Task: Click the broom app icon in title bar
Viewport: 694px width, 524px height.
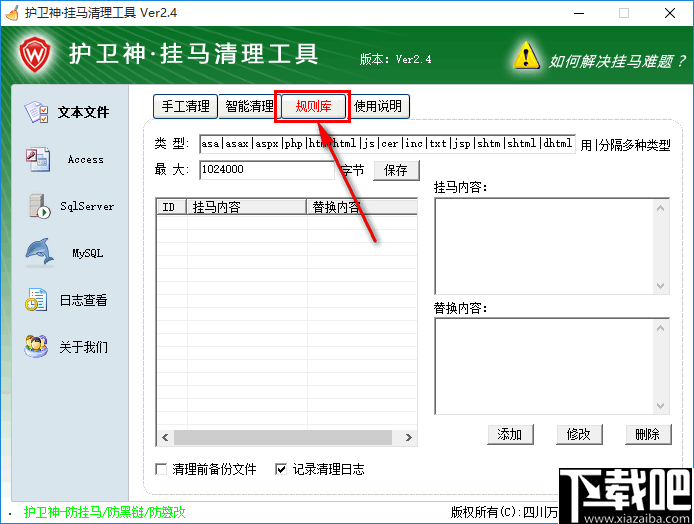Action: coord(12,13)
